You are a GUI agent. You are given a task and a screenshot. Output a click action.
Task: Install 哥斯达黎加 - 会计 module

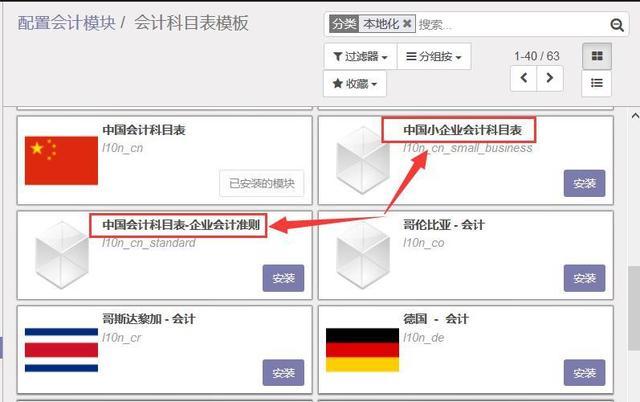tap(283, 373)
